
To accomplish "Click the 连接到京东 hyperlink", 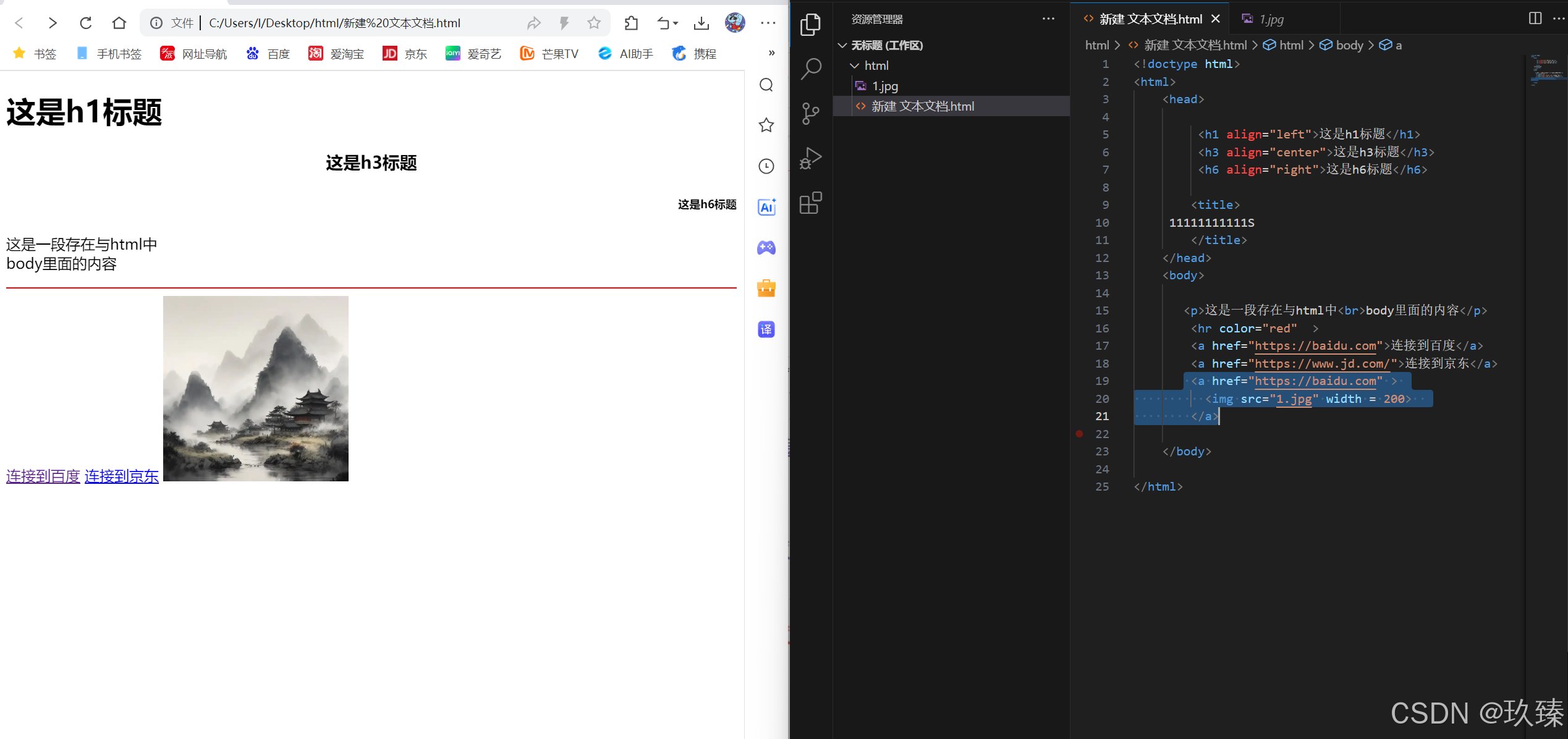I will [122, 476].
